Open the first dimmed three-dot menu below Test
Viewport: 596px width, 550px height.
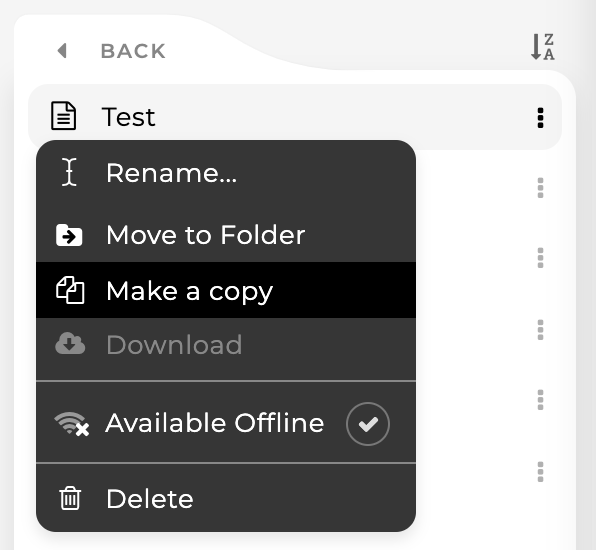coord(540,188)
